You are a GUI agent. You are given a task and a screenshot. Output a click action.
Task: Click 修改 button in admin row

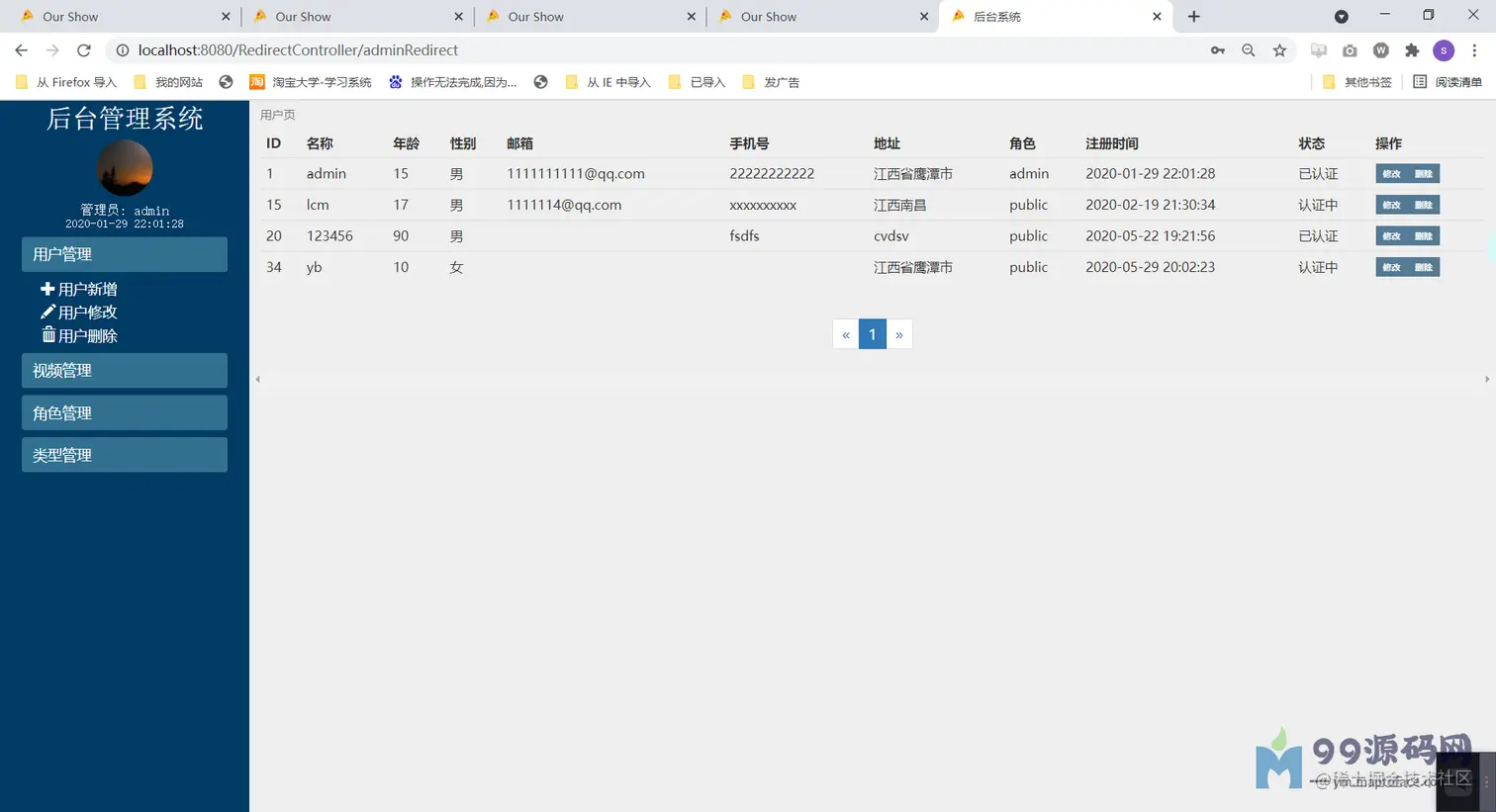pos(1391,174)
